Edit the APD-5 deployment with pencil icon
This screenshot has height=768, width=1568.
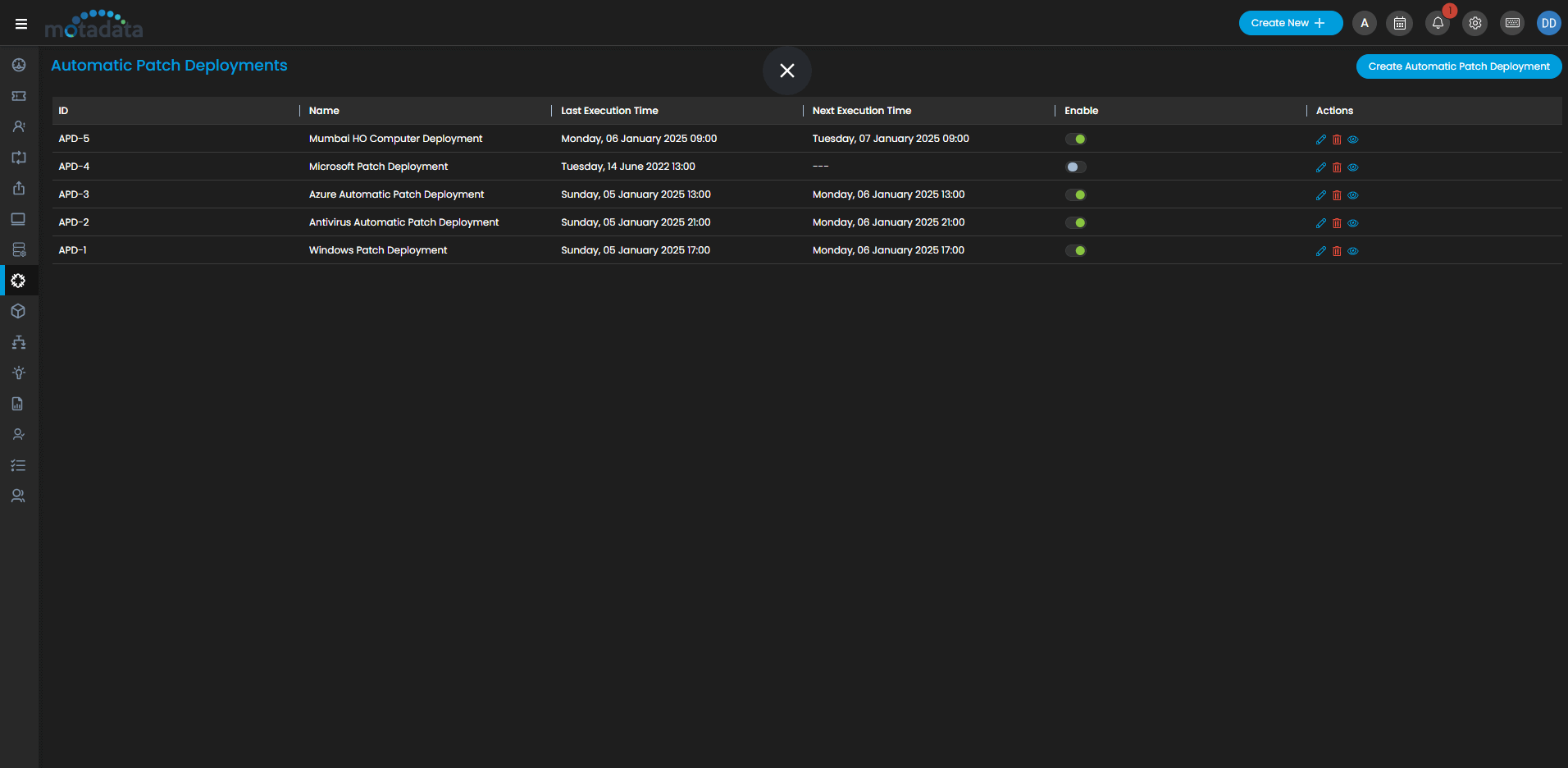coord(1321,139)
